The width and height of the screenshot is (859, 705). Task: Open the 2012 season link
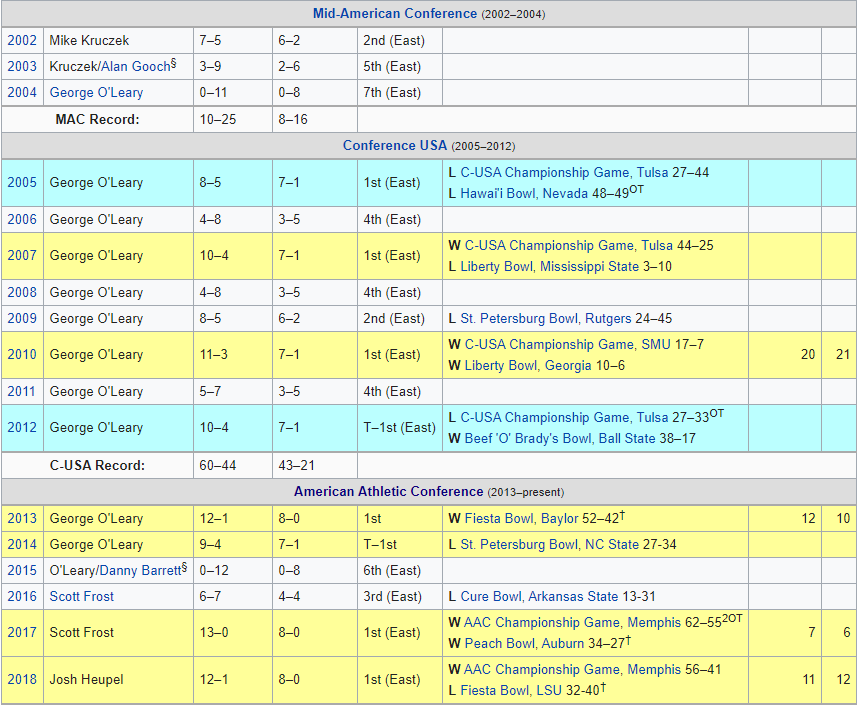pos(22,427)
